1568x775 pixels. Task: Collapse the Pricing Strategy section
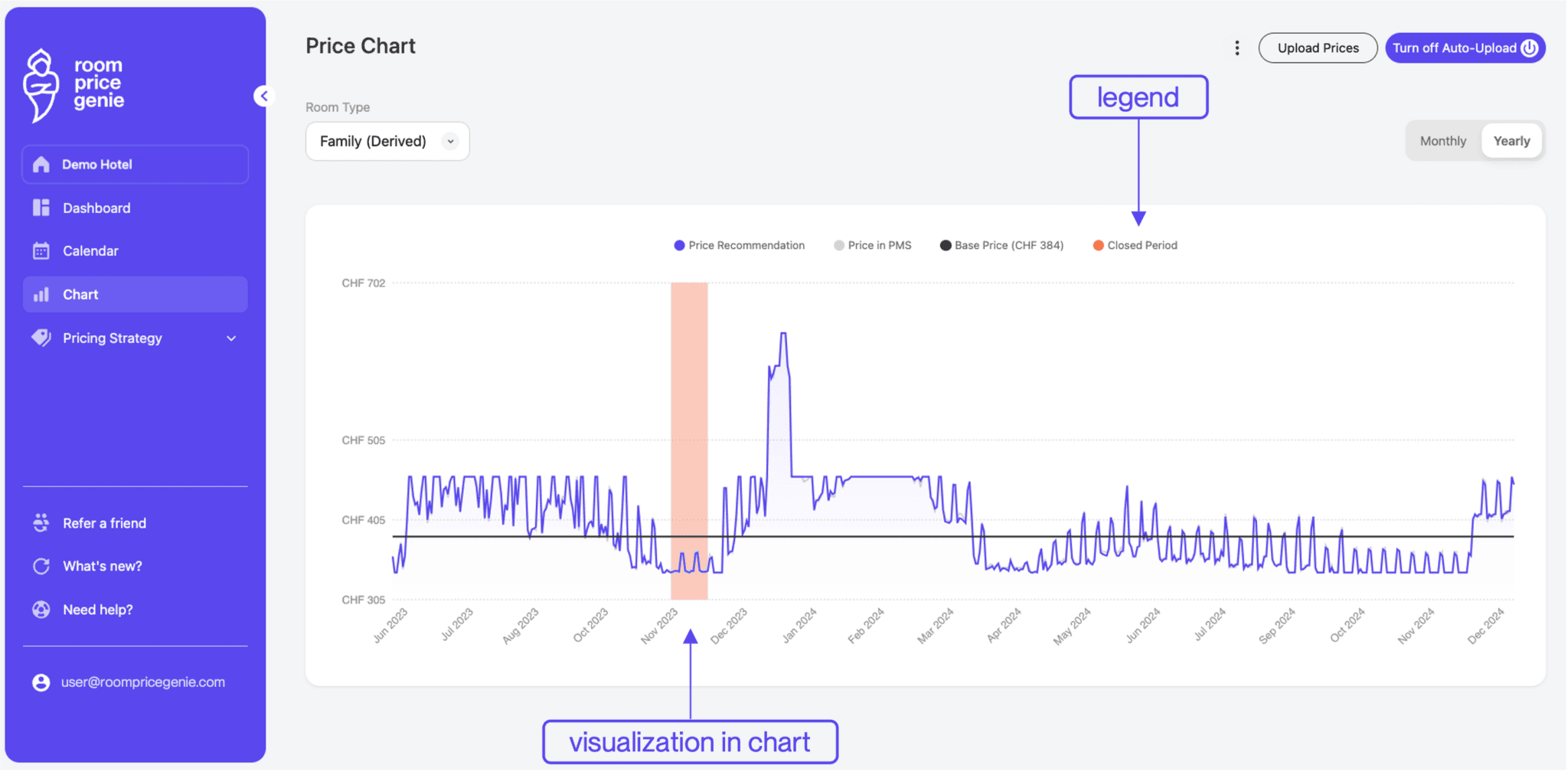(x=230, y=338)
